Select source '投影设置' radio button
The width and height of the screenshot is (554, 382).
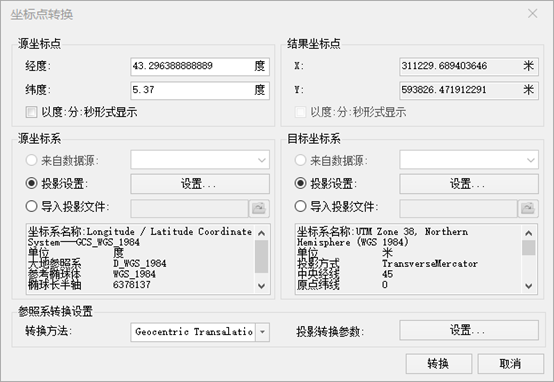(x=31, y=183)
